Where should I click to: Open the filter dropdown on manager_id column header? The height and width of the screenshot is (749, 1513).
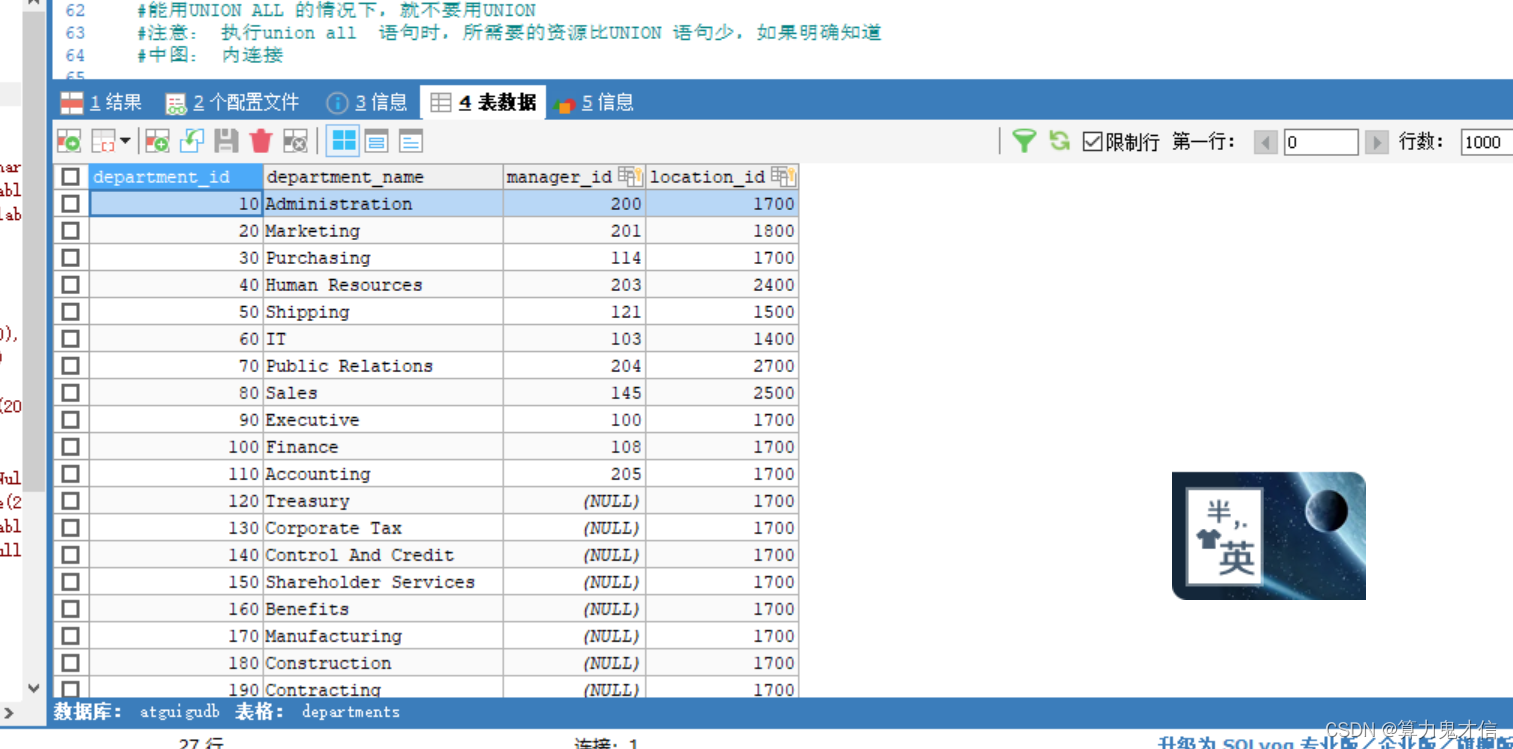[629, 176]
